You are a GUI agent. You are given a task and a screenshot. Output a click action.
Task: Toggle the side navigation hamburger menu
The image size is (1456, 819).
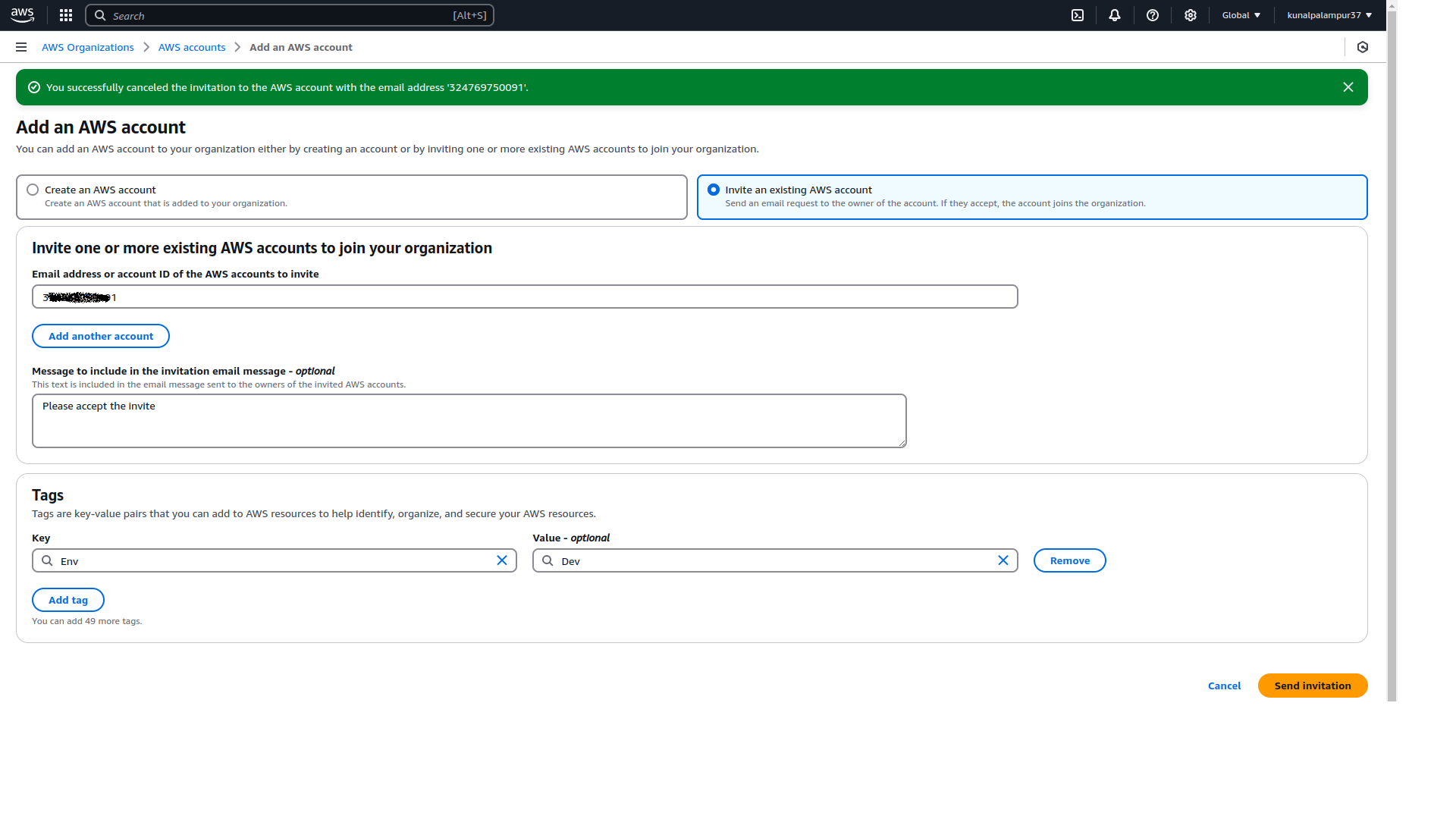(21, 47)
